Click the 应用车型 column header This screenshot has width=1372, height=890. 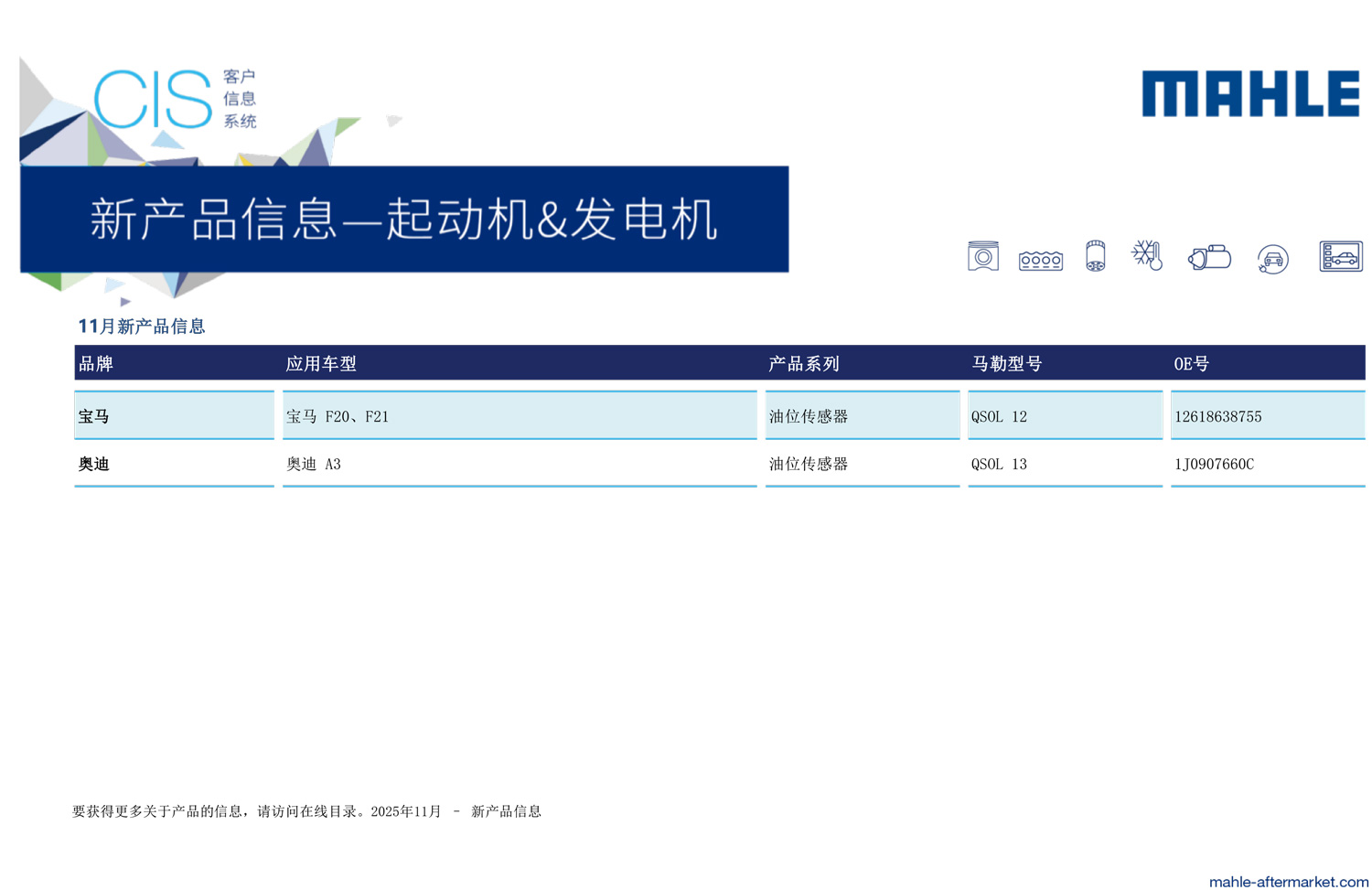click(x=321, y=364)
